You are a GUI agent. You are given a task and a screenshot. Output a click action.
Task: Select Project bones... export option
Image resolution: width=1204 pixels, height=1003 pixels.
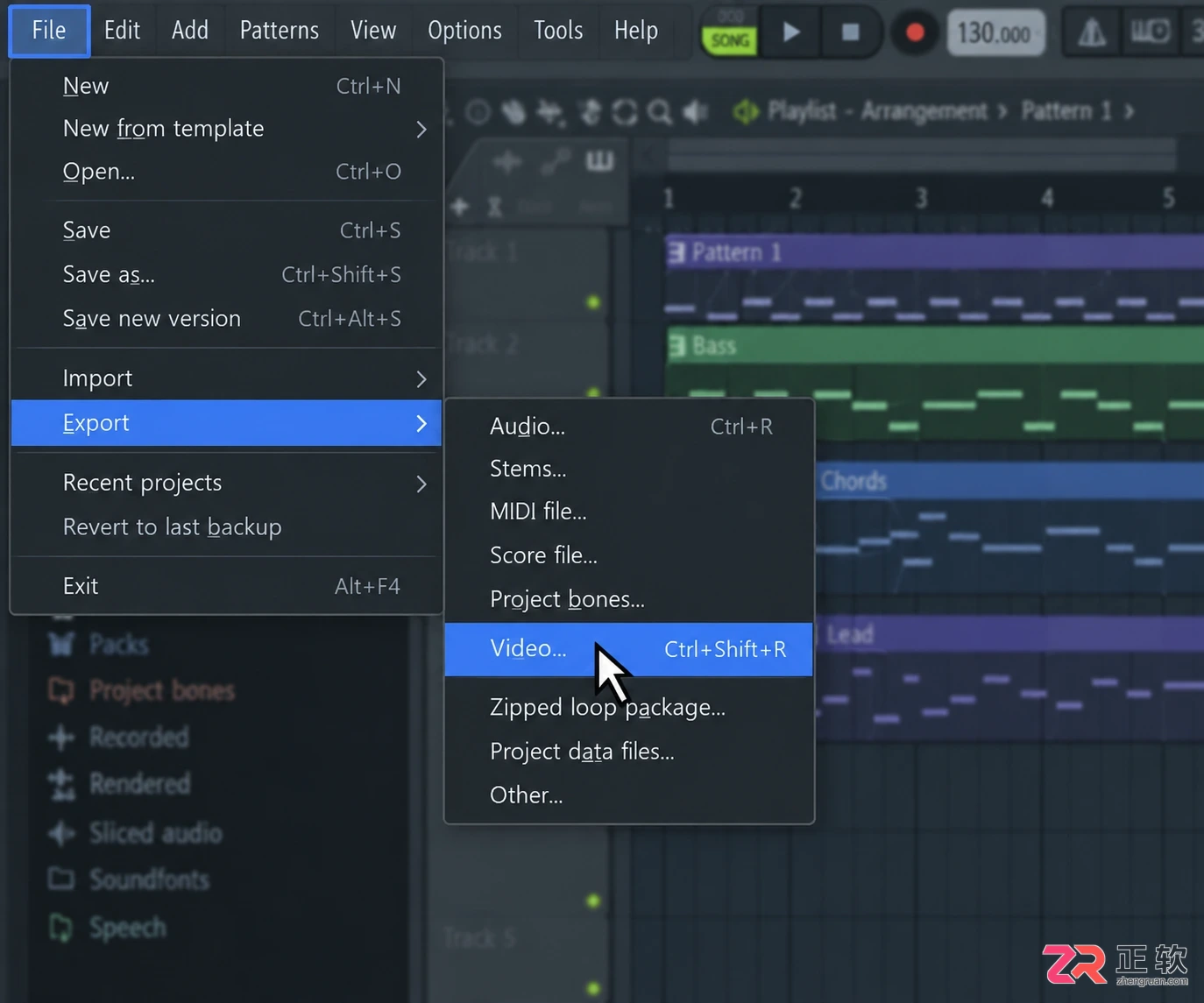[629, 599]
